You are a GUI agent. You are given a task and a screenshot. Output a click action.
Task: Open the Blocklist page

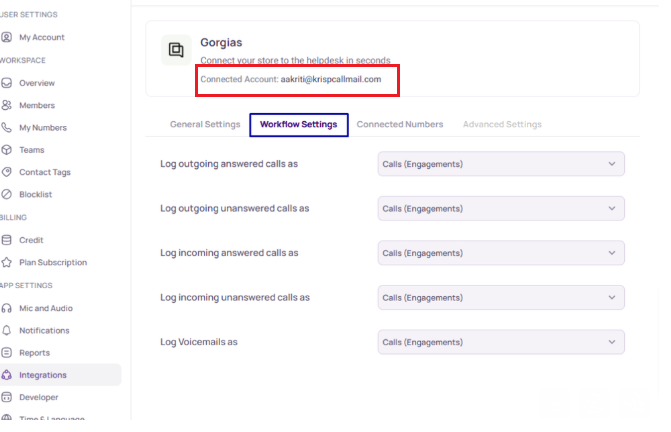click(36, 194)
